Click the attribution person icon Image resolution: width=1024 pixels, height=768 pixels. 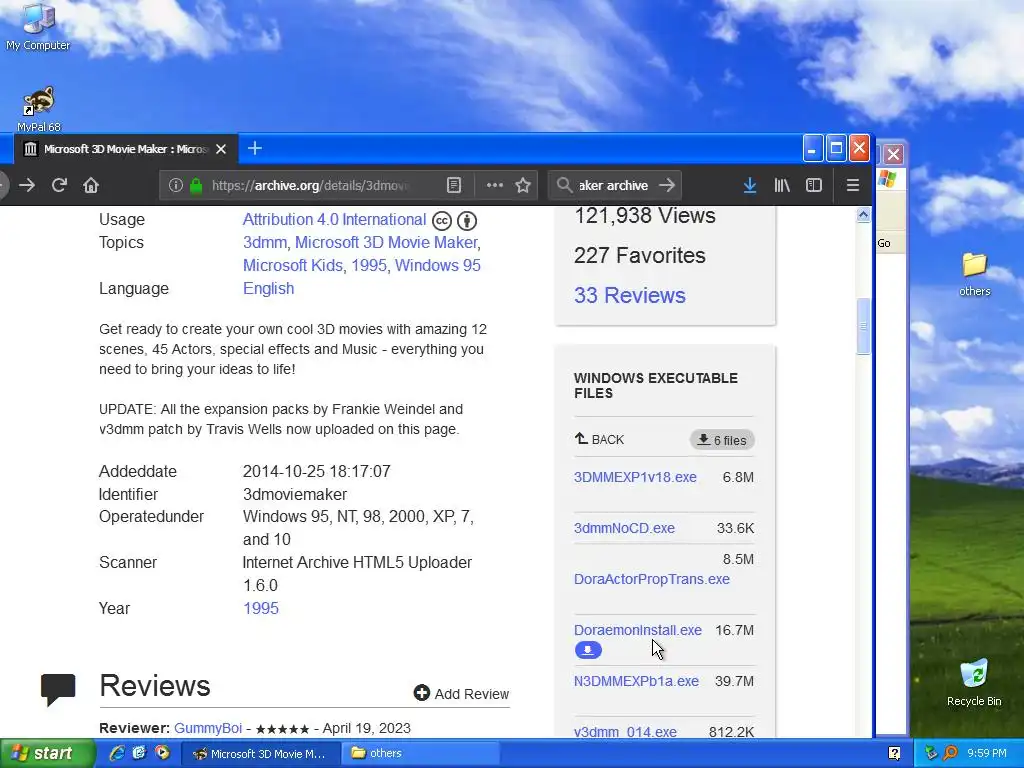pyautogui.click(x=467, y=221)
